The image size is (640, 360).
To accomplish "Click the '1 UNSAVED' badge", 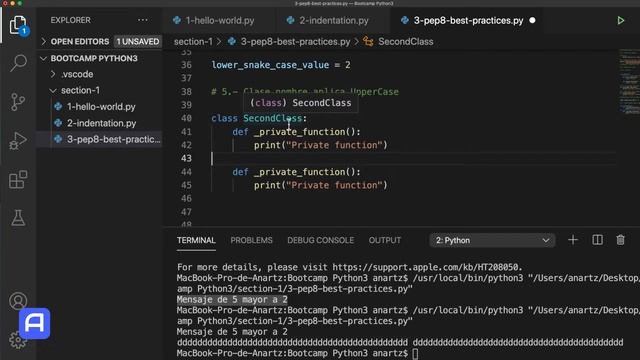I will pyautogui.click(x=138, y=42).
